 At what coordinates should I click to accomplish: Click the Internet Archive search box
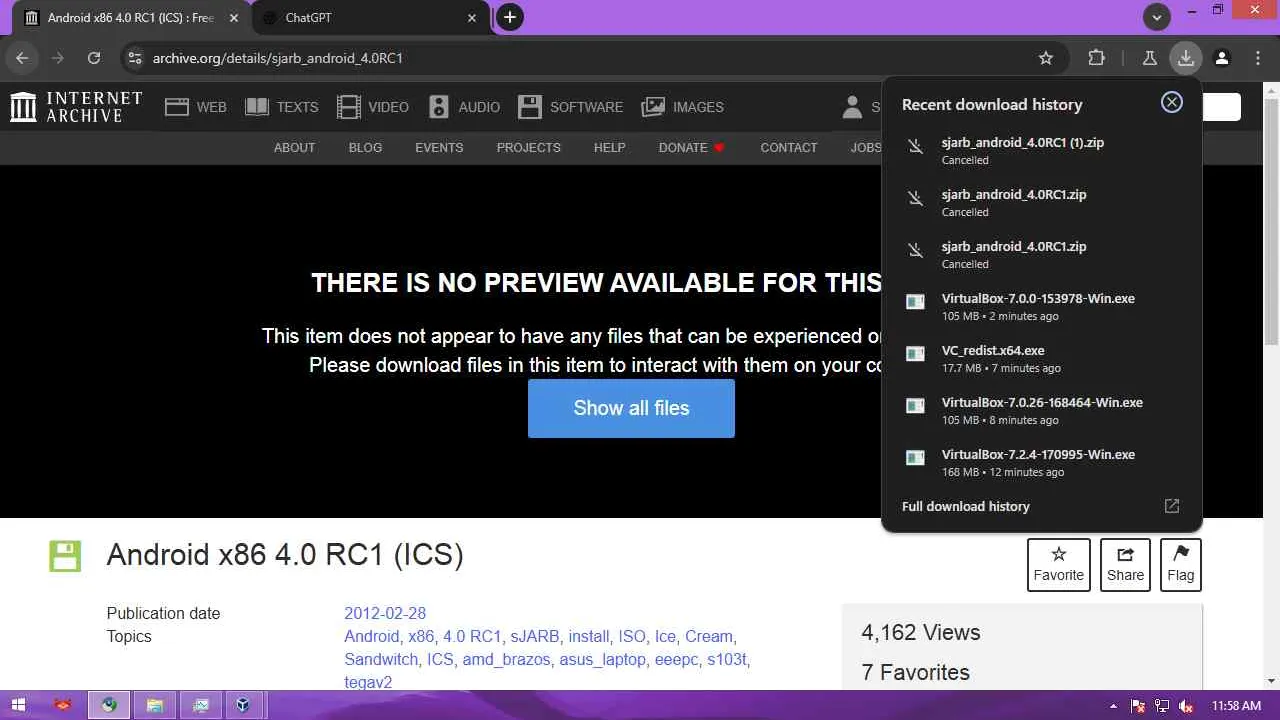(x=1221, y=107)
